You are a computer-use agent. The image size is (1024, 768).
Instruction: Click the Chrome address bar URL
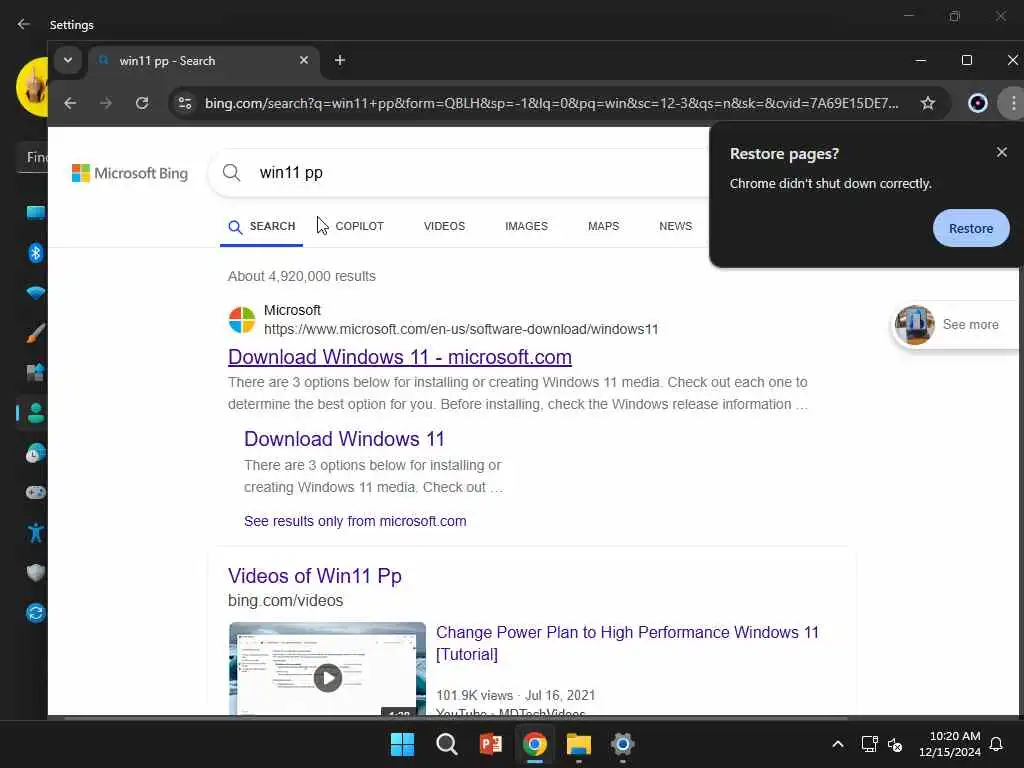(551, 103)
